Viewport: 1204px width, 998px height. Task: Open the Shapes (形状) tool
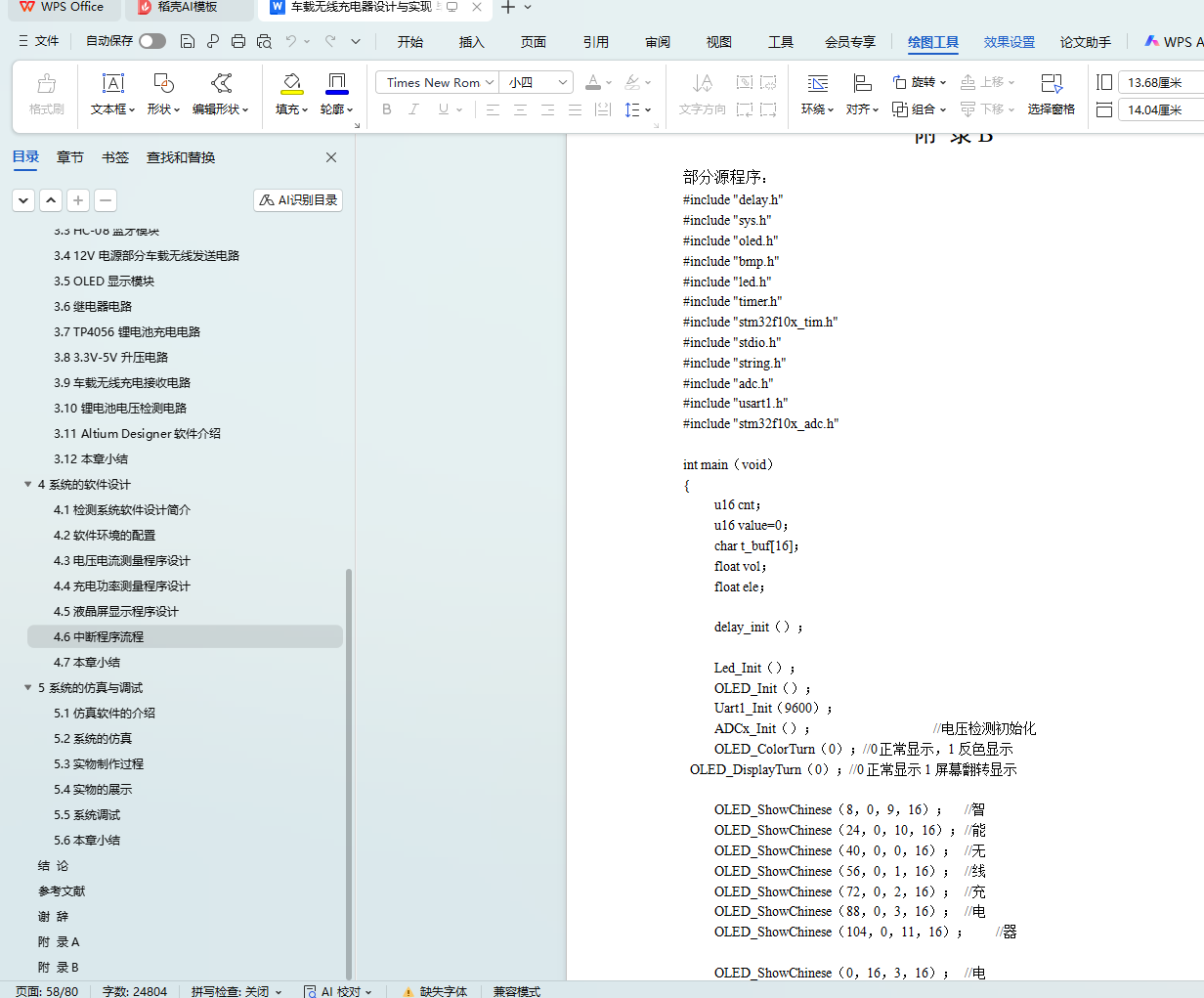[x=163, y=85]
